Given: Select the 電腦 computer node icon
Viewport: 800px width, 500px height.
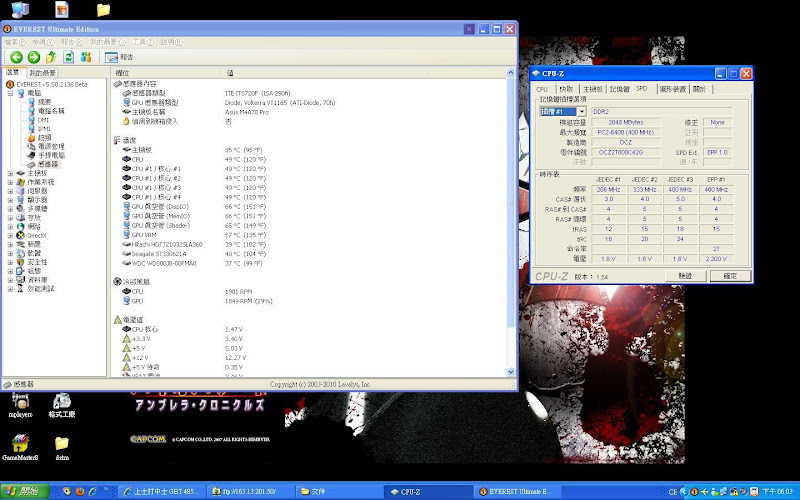Looking at the screenshot, I should (21, 93).
